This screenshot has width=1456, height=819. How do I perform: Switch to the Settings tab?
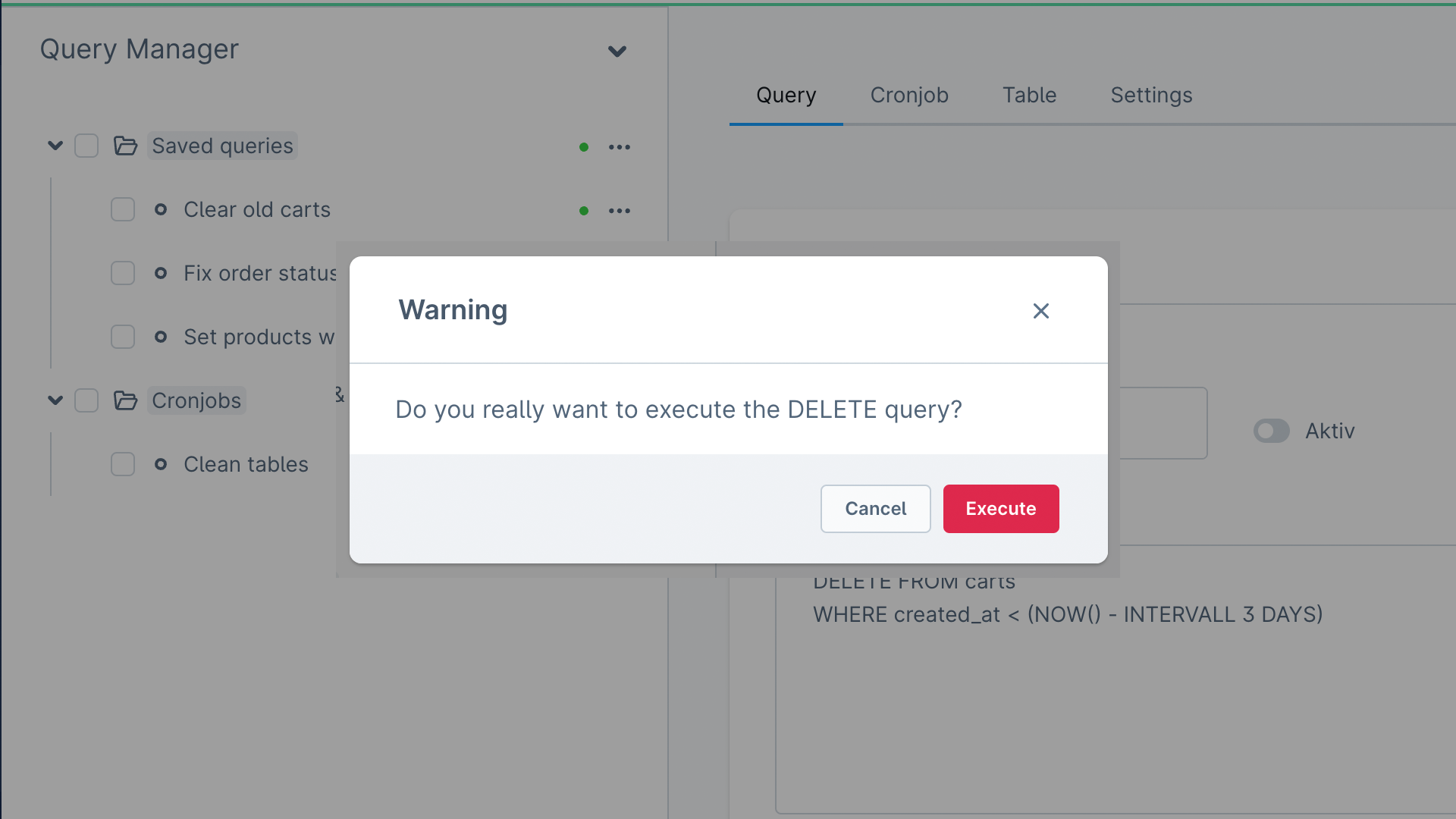(x=1151, y=94)
